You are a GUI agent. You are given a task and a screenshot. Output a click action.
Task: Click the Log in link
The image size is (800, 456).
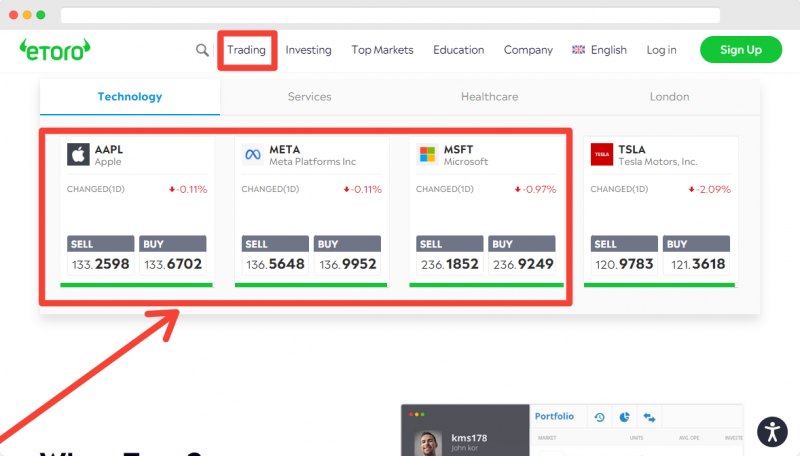pos(661,50)
